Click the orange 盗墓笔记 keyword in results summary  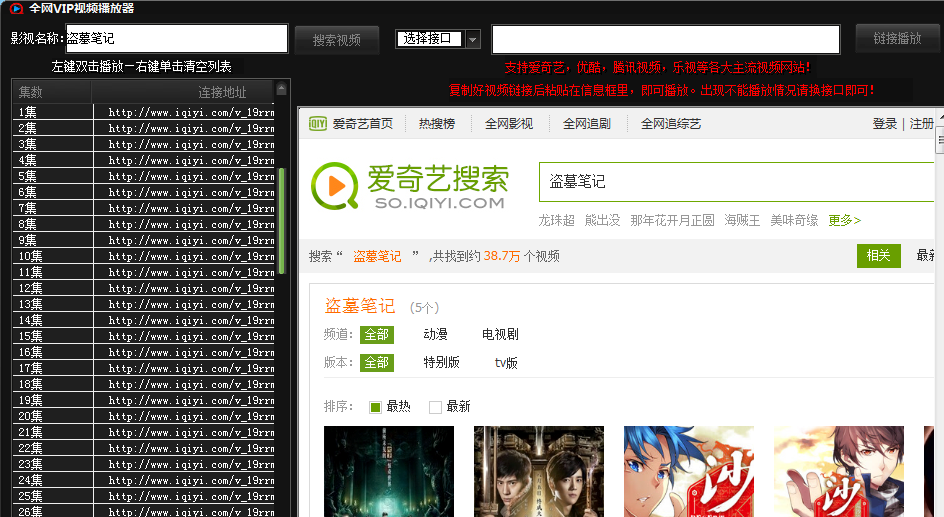pyautogui.click(x=377, y=256)
